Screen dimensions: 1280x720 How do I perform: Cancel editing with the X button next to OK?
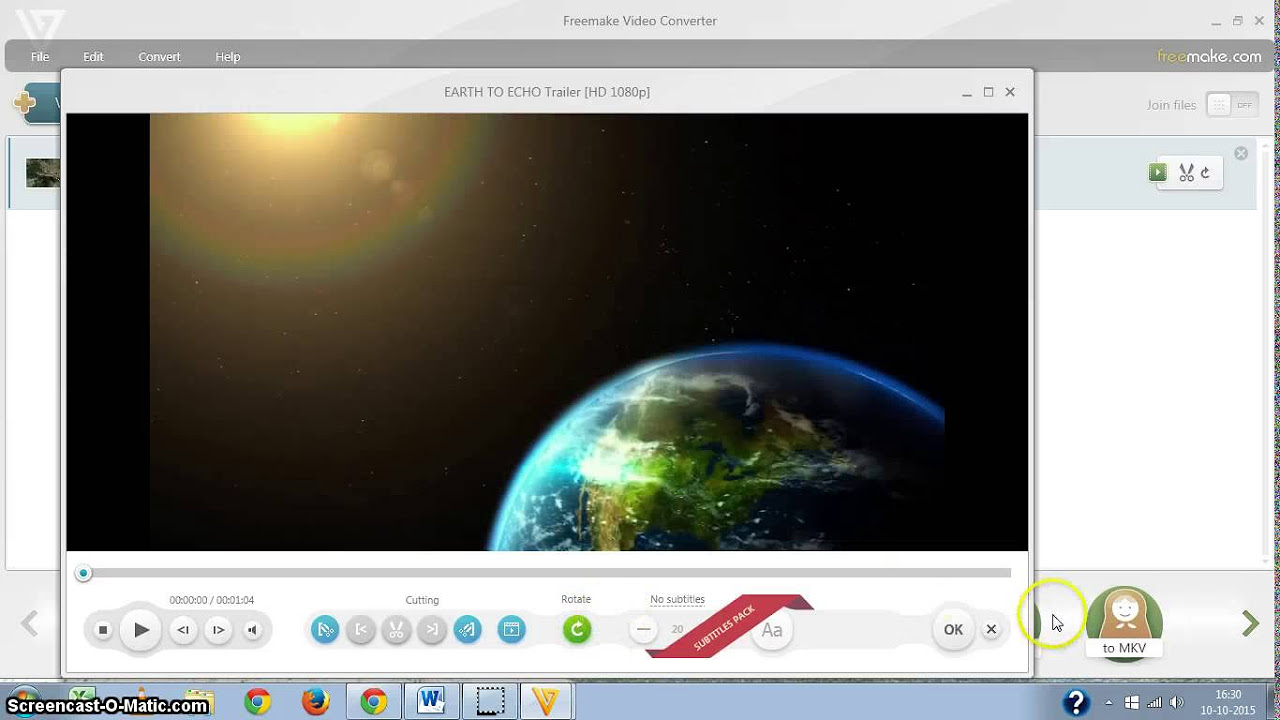point(991,629)
